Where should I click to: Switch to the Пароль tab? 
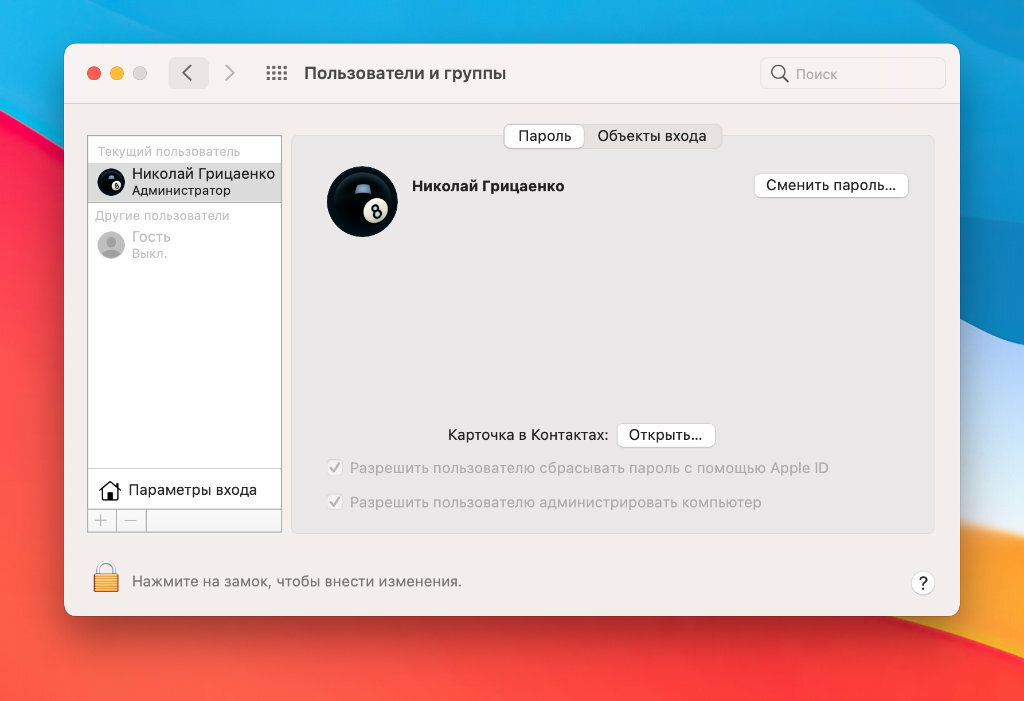point(544,136)
